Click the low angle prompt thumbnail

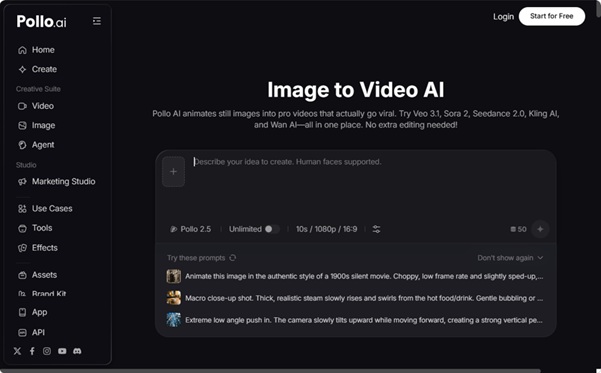[x=174, y=320]
